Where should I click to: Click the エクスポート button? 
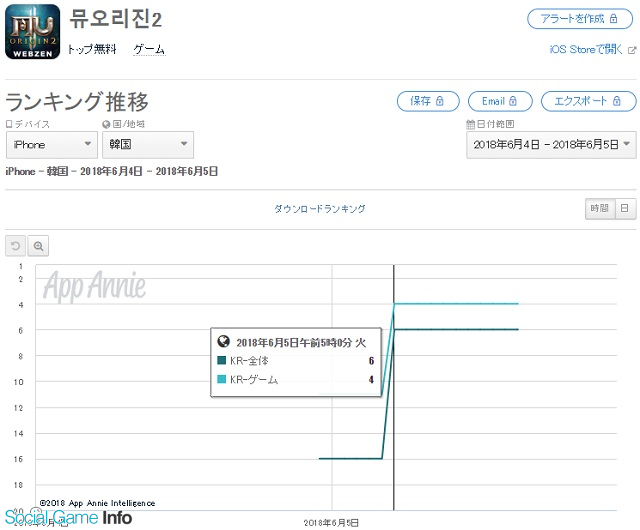pyautogui.click(x=588, y=101)
